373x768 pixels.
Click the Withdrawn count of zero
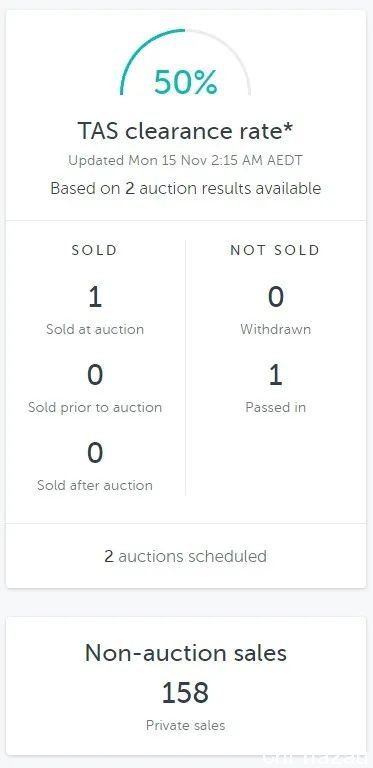point(276,297)
